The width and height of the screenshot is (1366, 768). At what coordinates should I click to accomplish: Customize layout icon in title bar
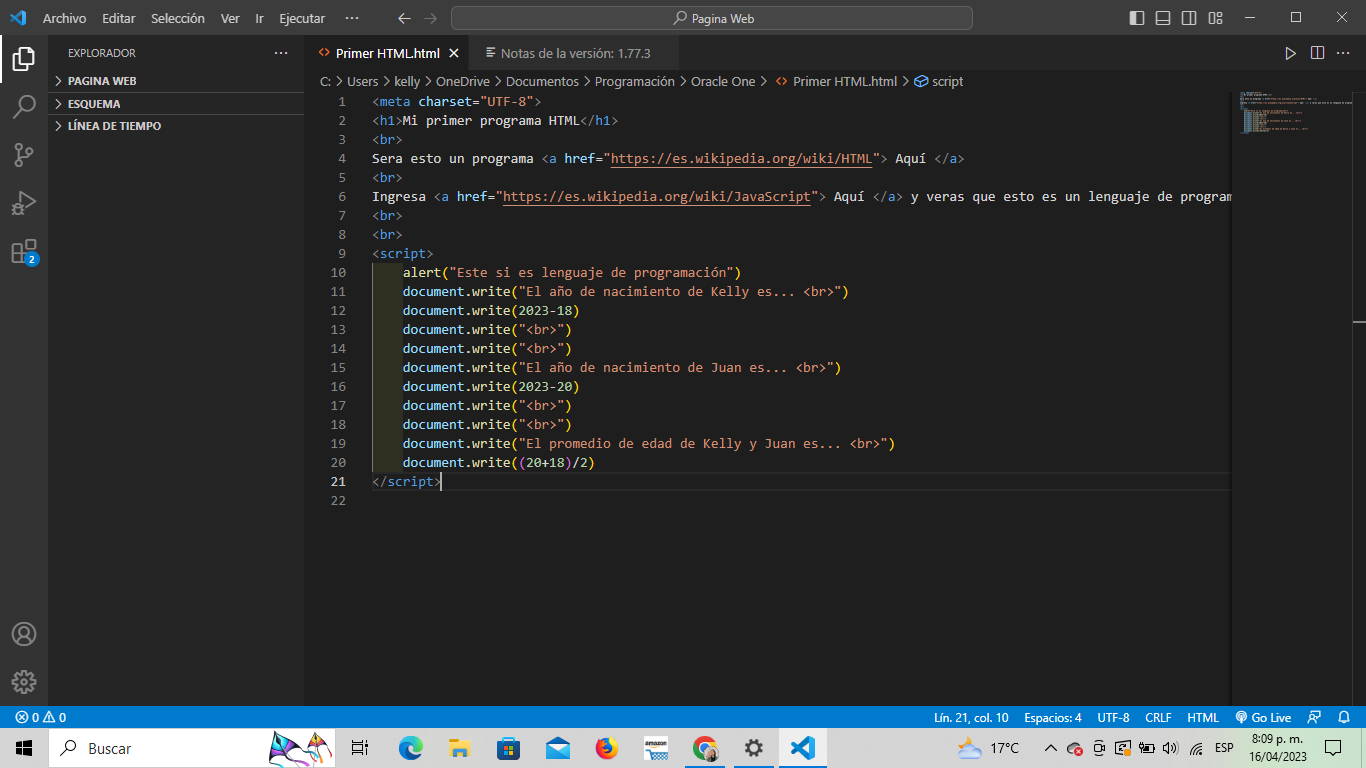click(1215, 18)
